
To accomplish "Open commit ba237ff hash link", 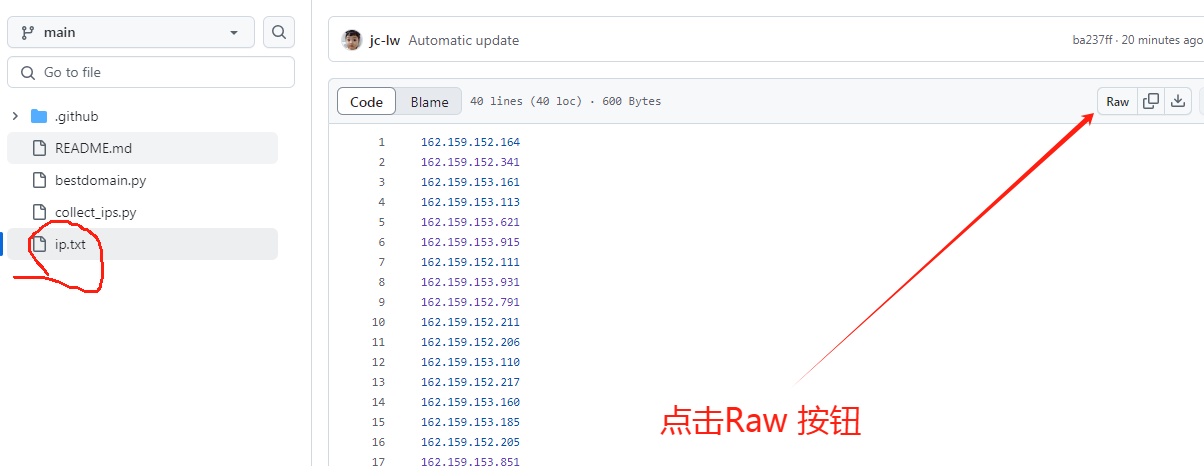I will [1093, 41].
